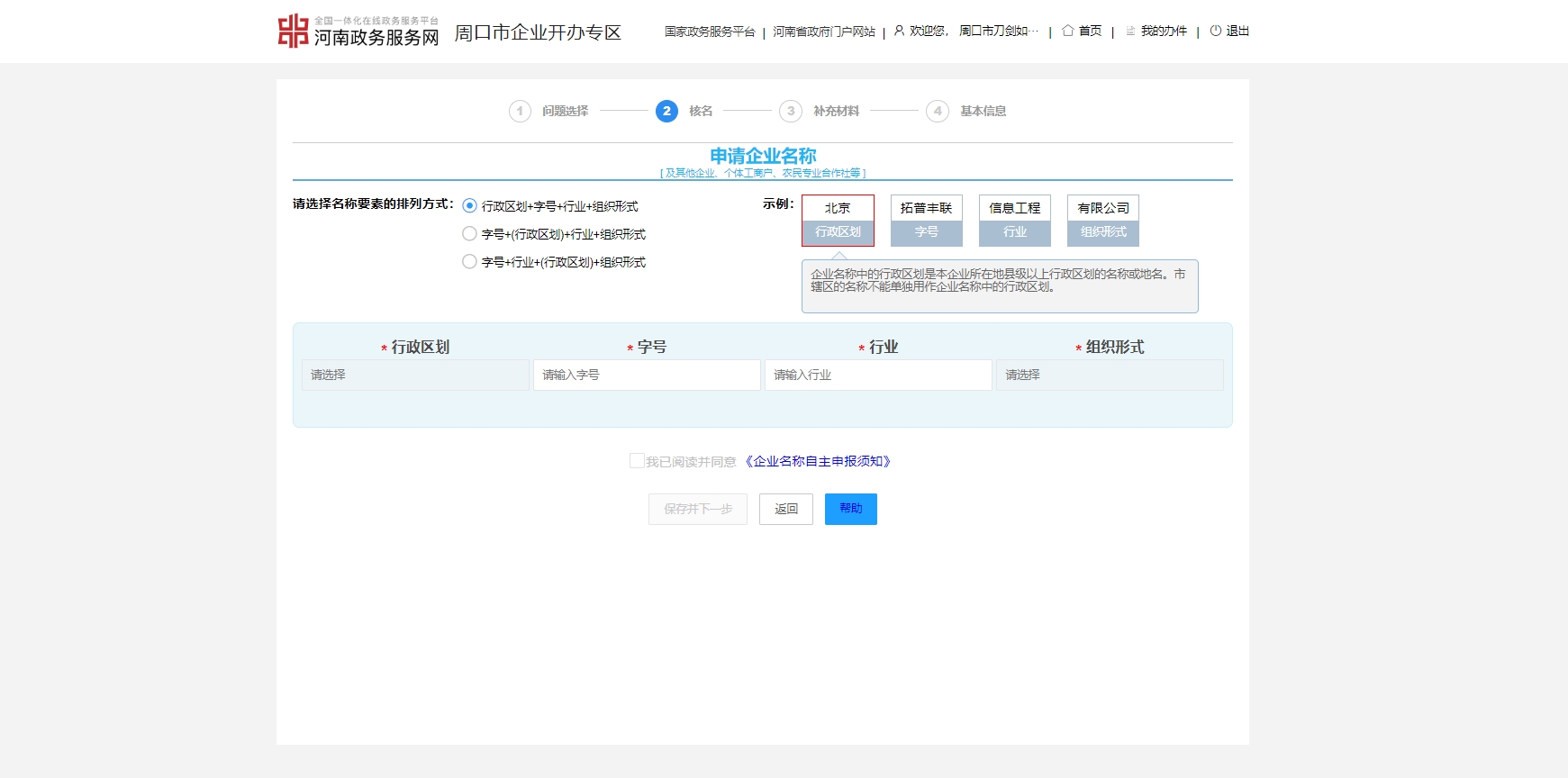Click the 返回 button
Screen dimensions: 1568x778
pos(786,509)
